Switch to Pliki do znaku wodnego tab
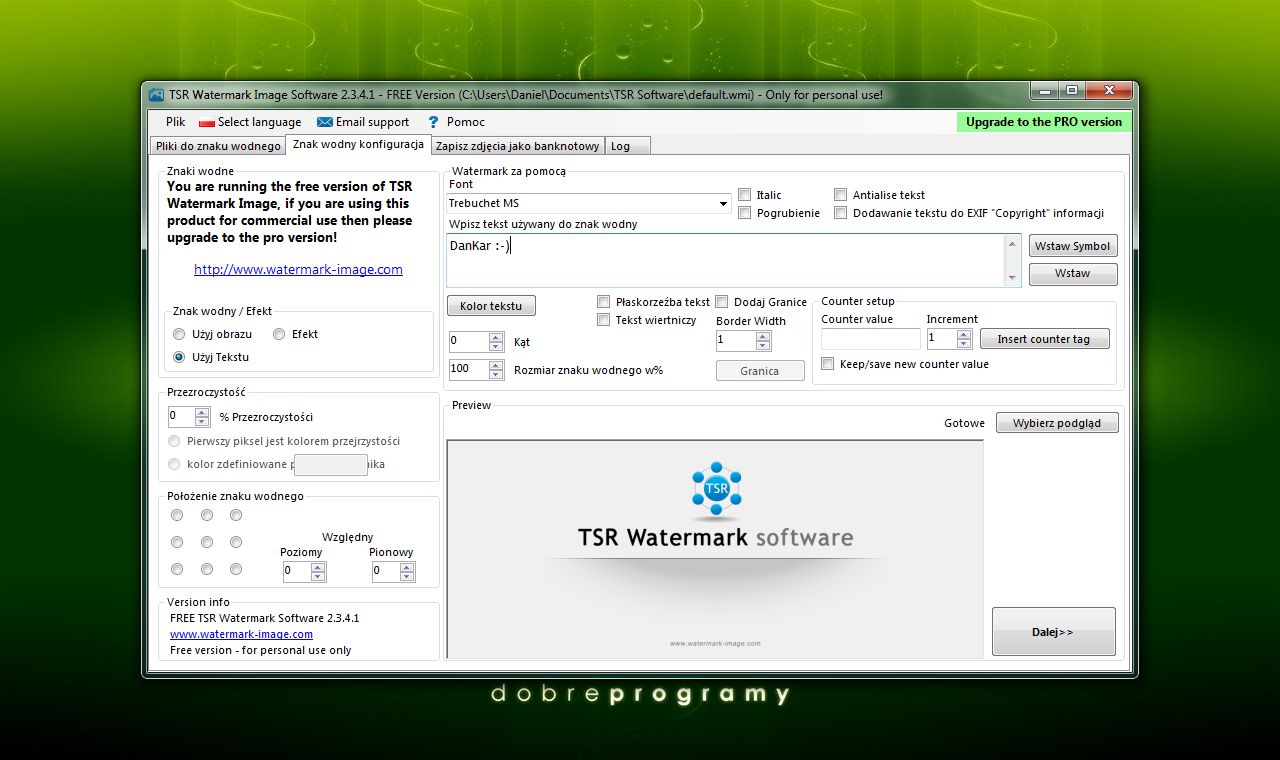Viewport: 1280px width, 760px height. coord(218,146)
